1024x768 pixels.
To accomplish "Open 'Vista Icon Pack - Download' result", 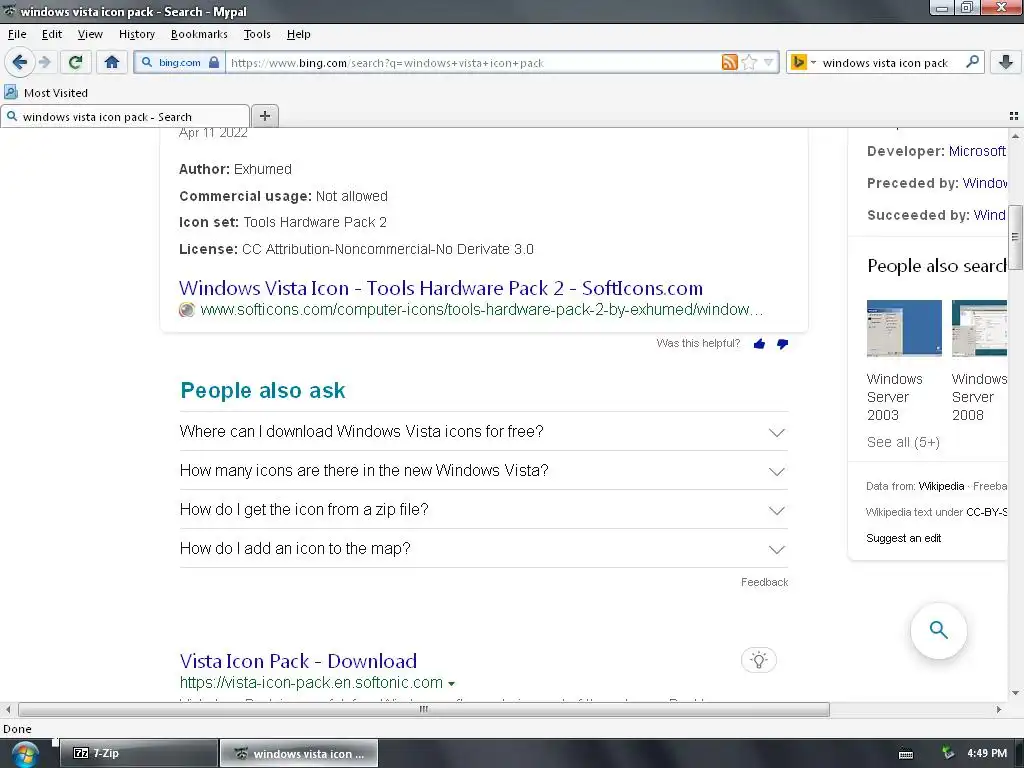I will pos(298,661).
